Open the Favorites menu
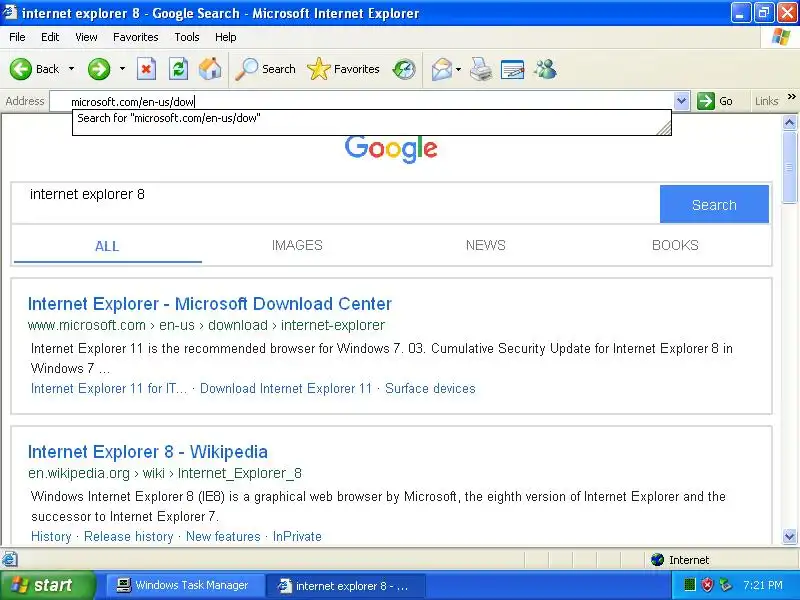Viewport: 800px width, 600px height. tap(136, 37)
